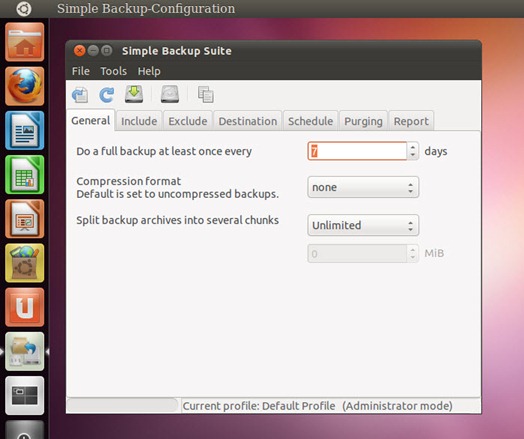Maximize the Simple Backup Suite window
Viewport: 524px width, 439px height.
[x=107, y=51]
